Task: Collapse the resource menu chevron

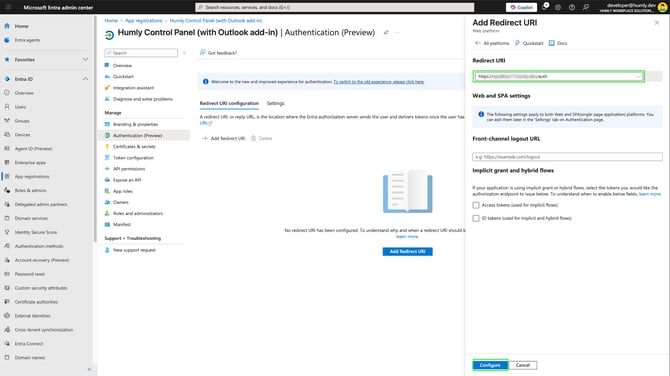Action: (185, 53)
